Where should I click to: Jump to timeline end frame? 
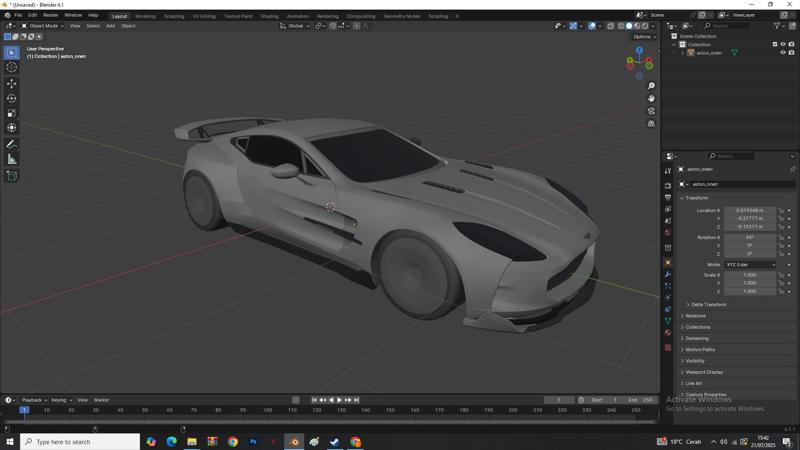[357, 400]
